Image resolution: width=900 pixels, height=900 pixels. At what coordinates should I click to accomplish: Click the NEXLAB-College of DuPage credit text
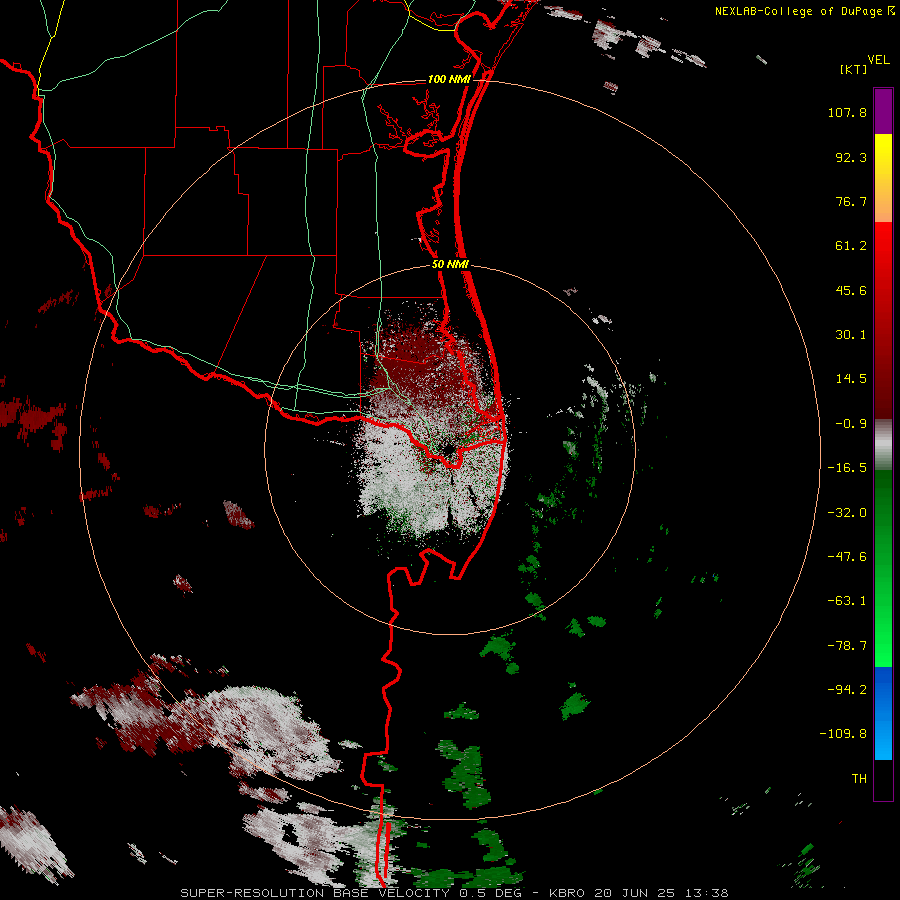pyautogui.click(x=805, y=11)
